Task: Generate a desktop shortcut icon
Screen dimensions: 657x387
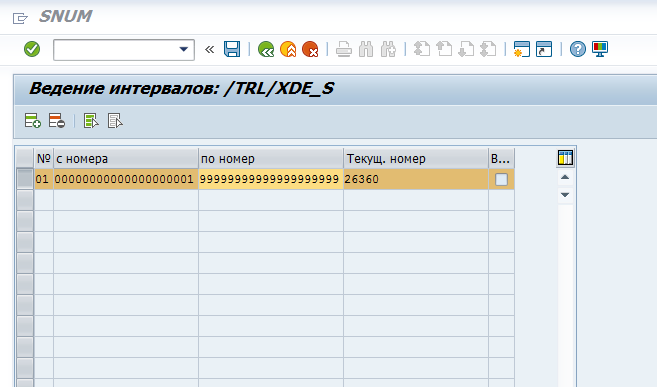Action: click(544, 49)
